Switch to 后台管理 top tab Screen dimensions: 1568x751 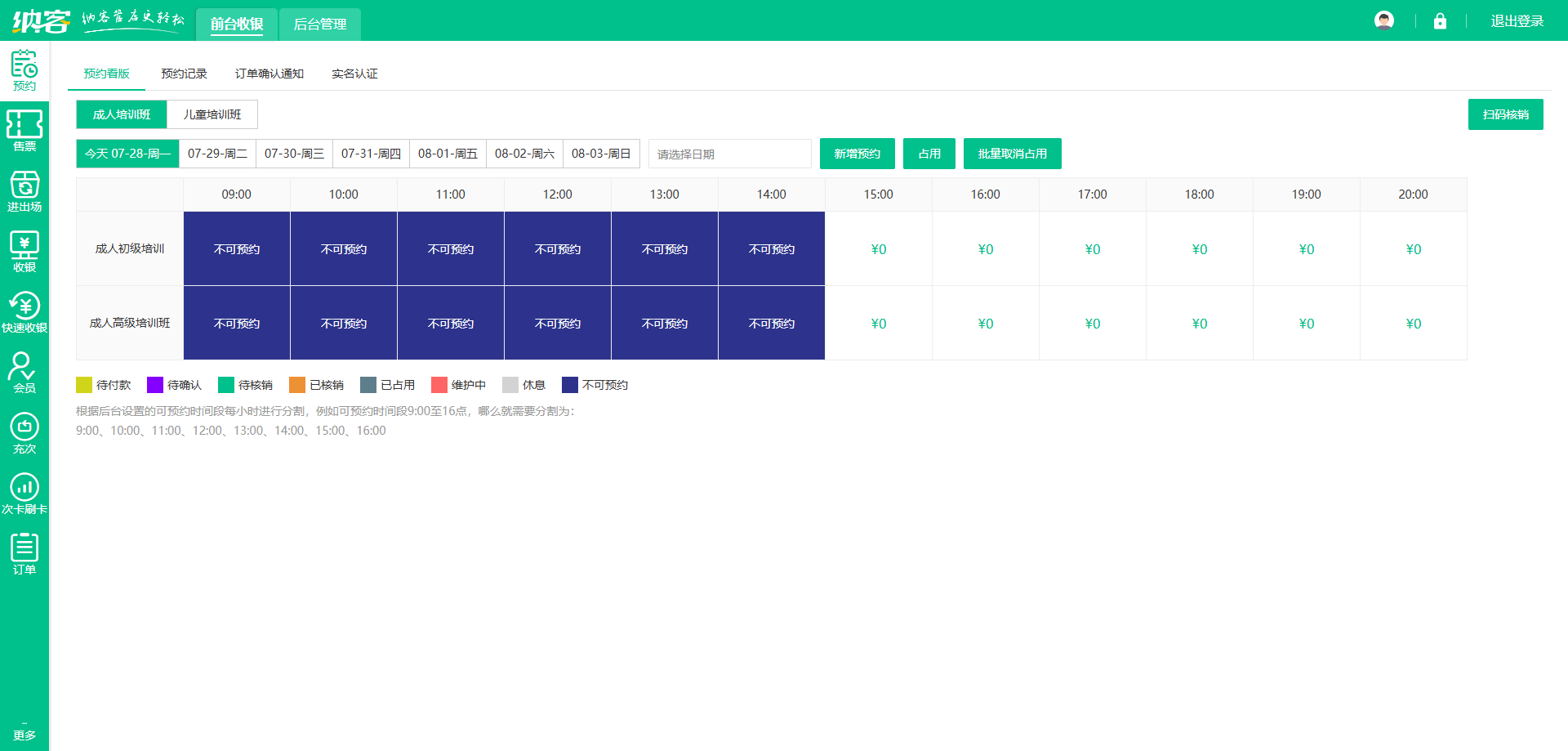[319, 25]
